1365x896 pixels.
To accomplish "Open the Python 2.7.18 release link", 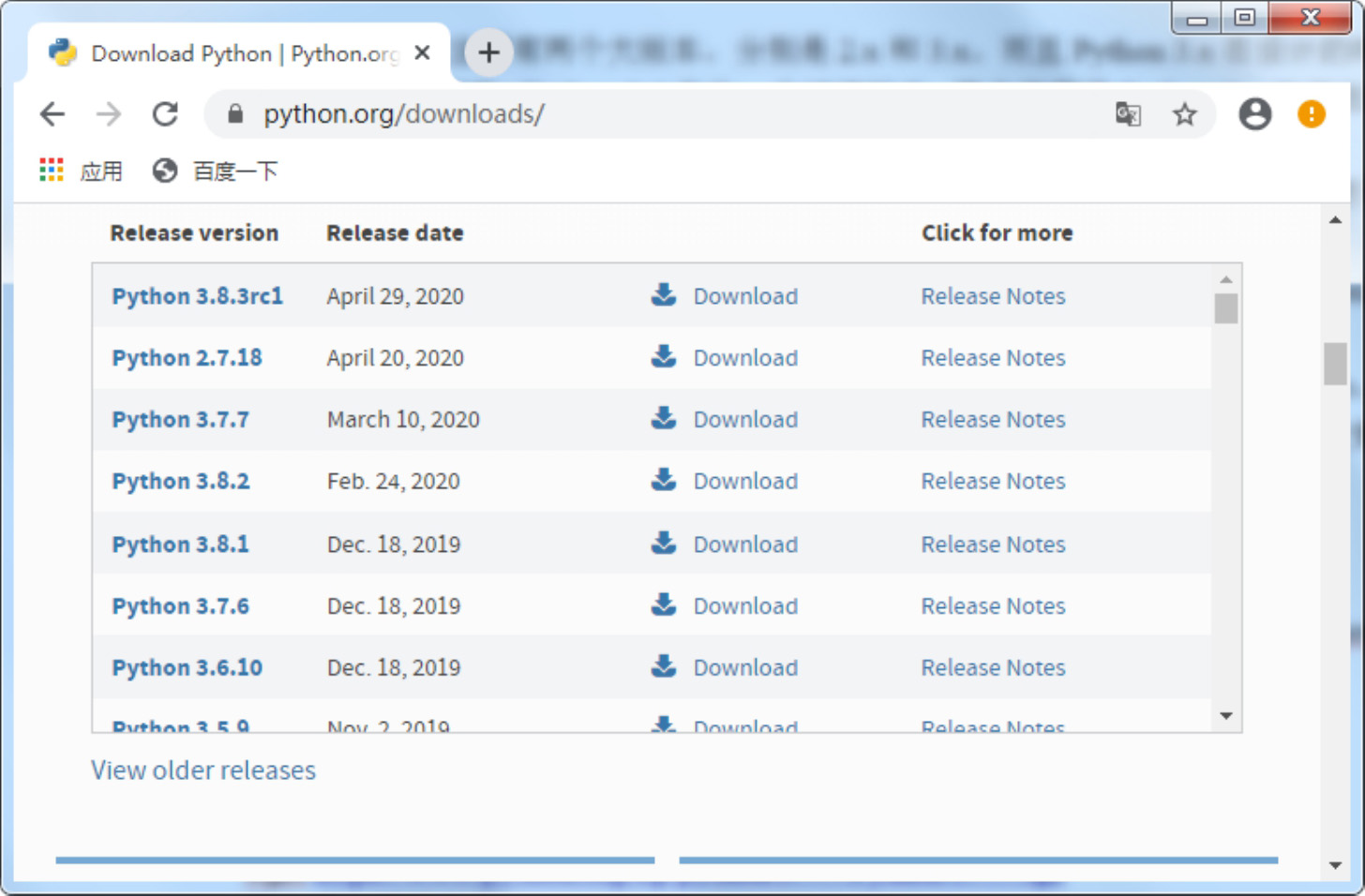I will pyautogui.click(x=187, y=358).
